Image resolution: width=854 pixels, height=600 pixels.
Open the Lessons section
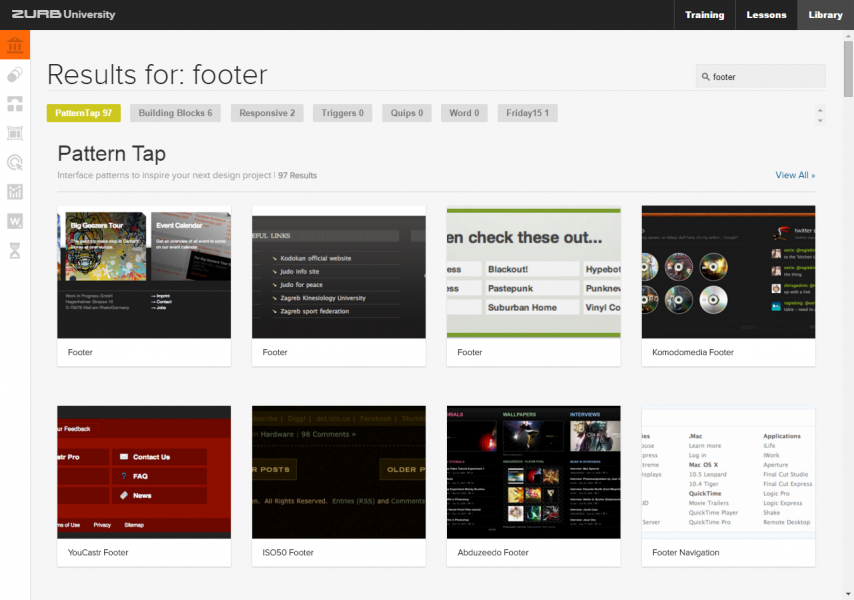click(766, 15)
